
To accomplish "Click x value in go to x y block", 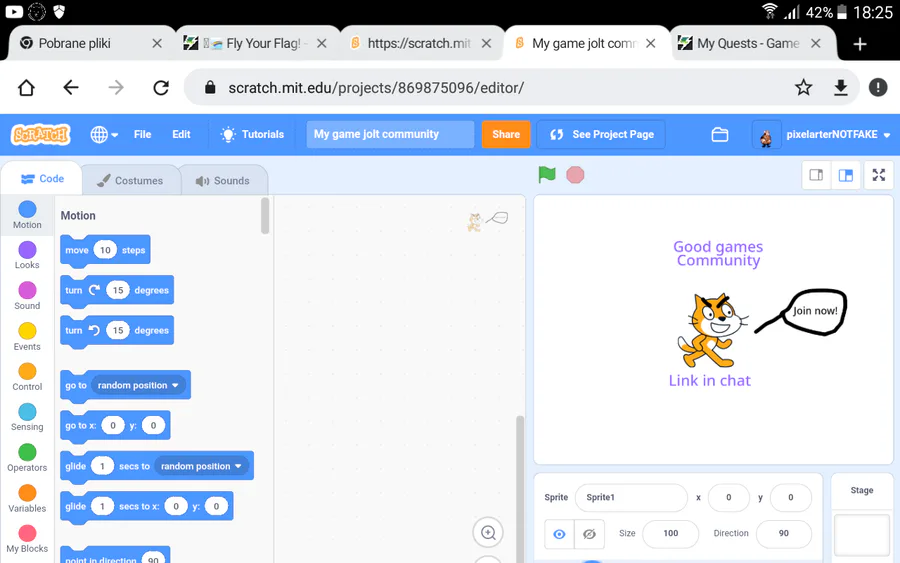I will click(113, 425).
